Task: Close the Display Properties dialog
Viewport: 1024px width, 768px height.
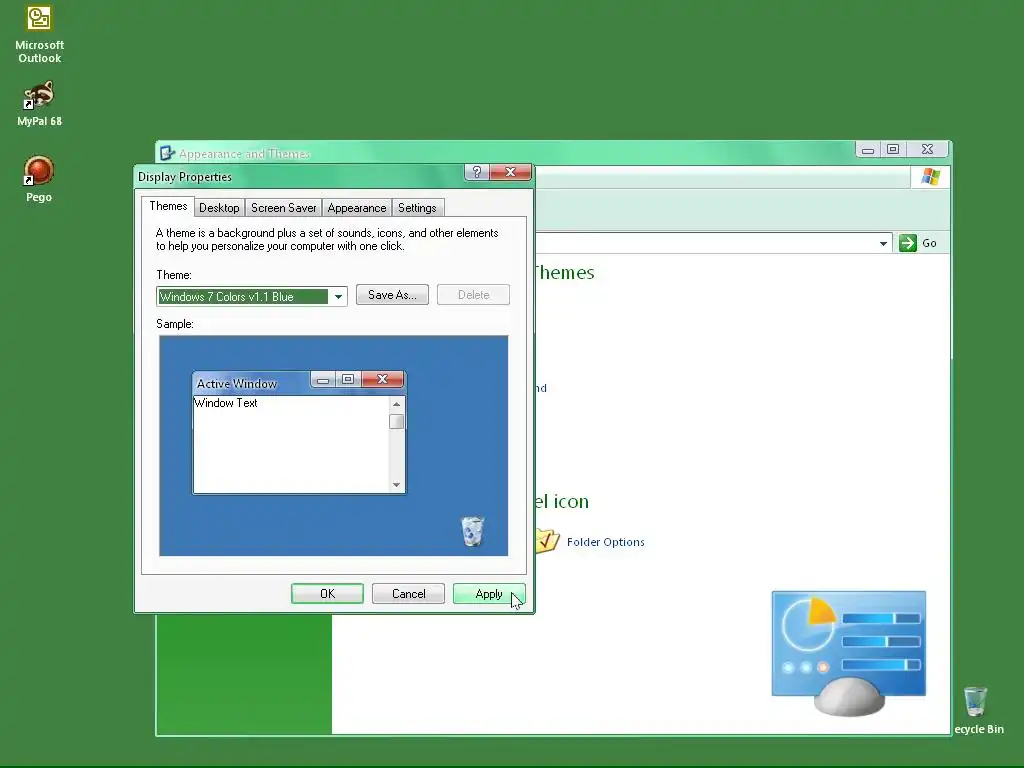Action: point(511,172)
